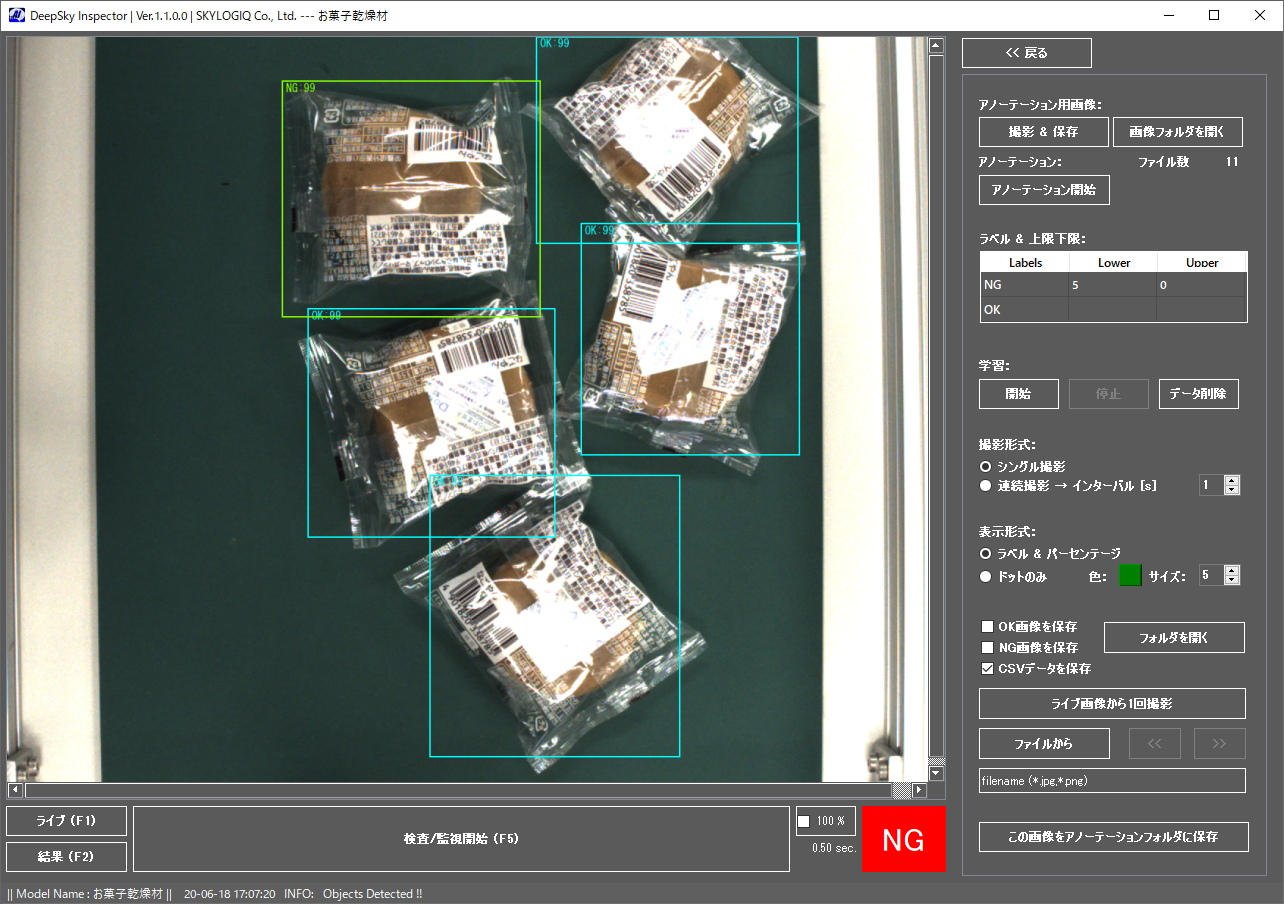Enable OK画像を保存 checkbox
Screen dimensions: 1284x904
(988, 627)
